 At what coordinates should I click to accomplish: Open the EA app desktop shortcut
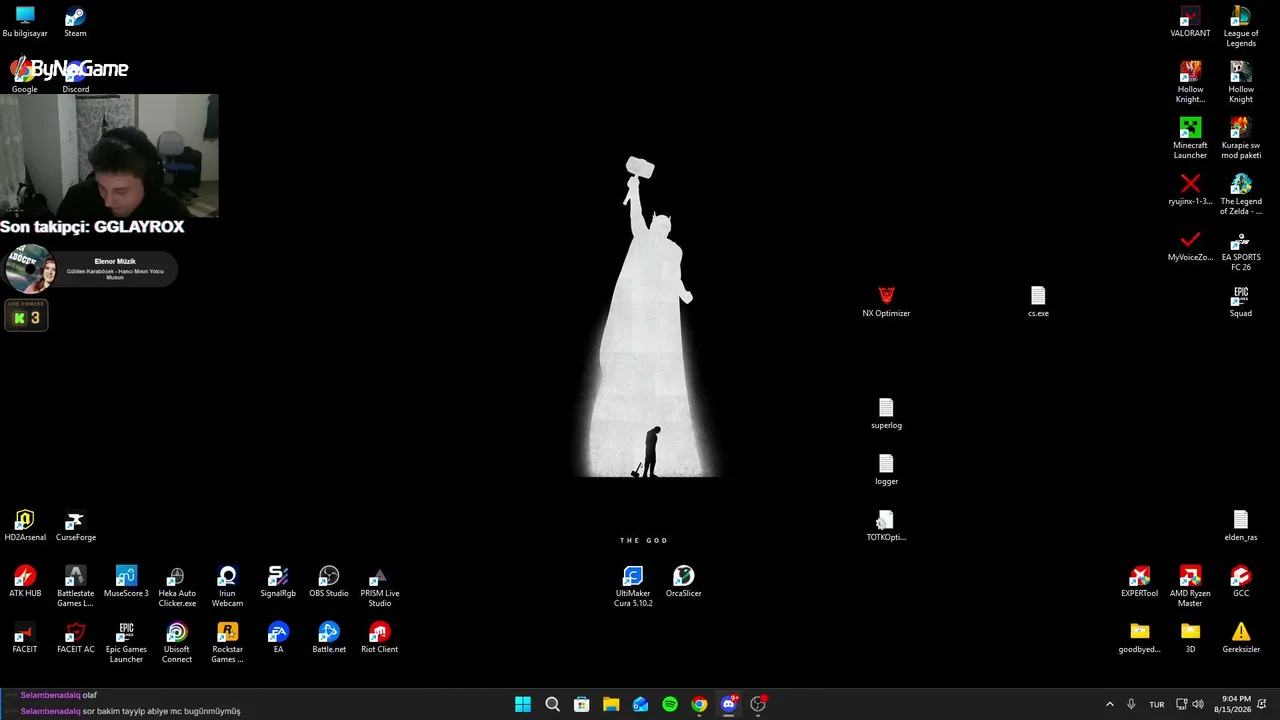[278, 638]
